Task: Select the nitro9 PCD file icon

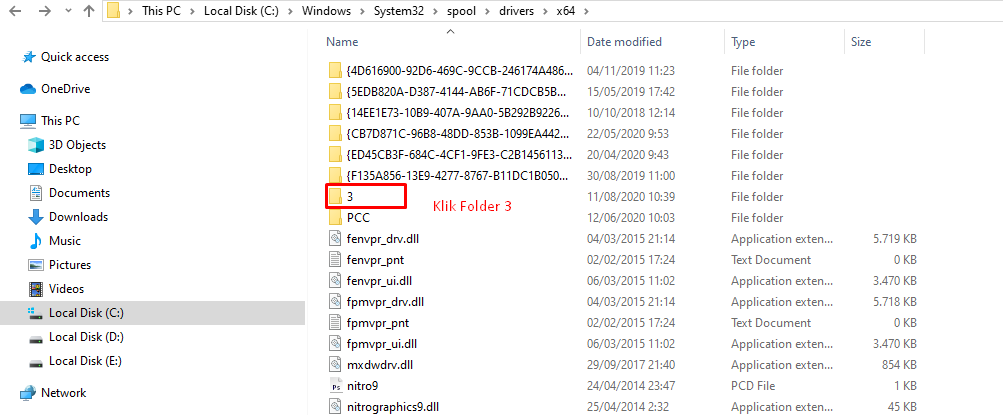Action: pyautogui.click(x=336, y=386)
